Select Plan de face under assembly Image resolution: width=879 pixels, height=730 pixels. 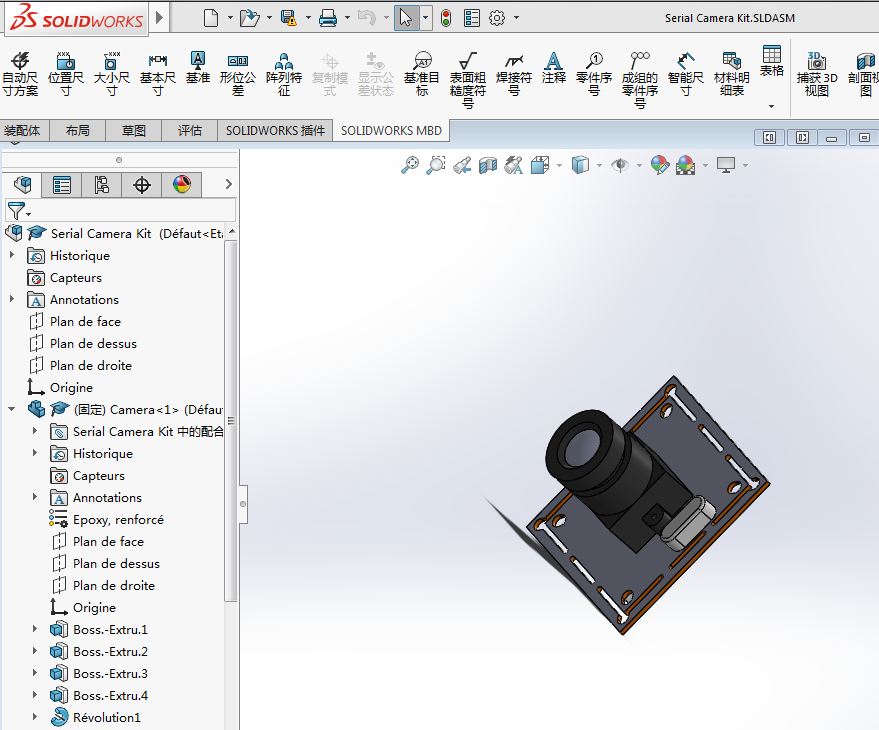tap(85, 321)
